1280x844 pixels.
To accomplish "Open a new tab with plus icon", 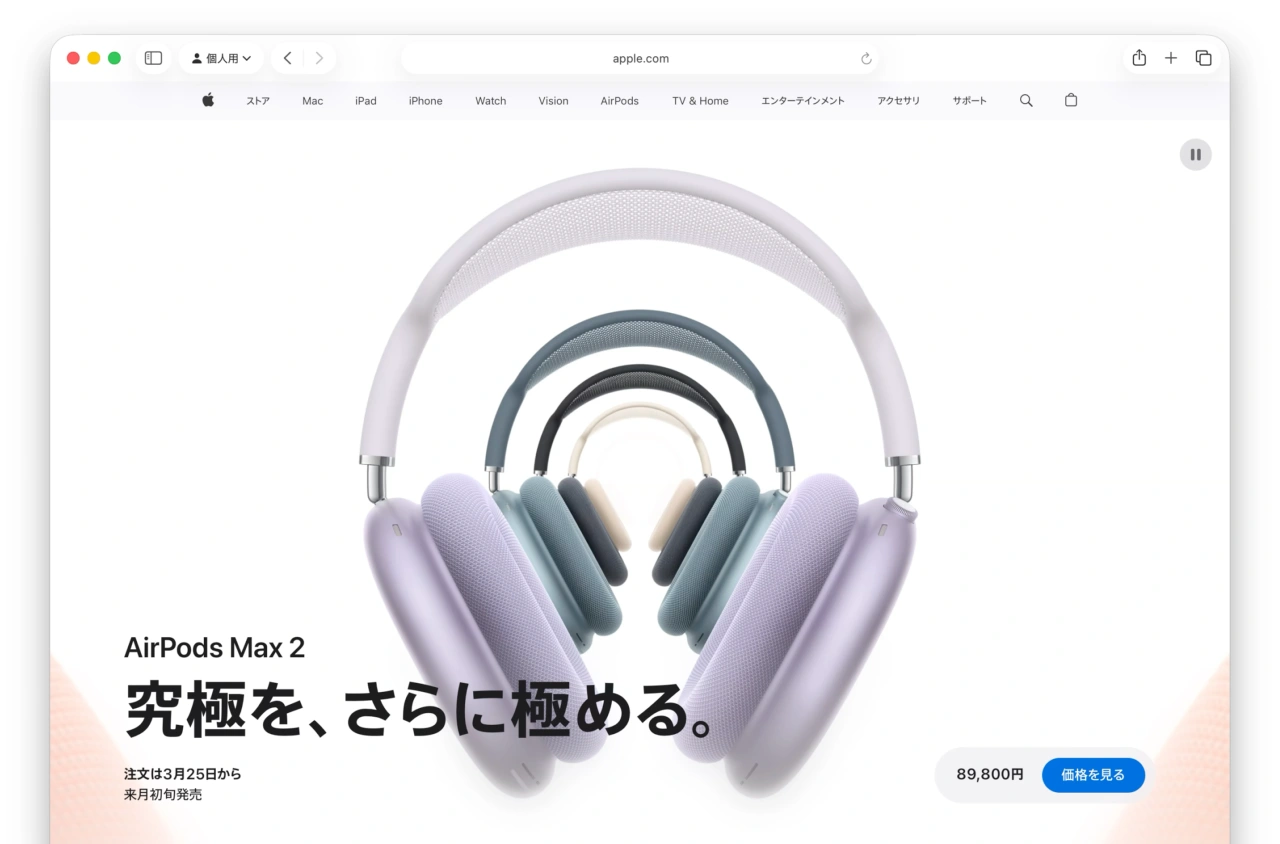I will point(1171,58).
